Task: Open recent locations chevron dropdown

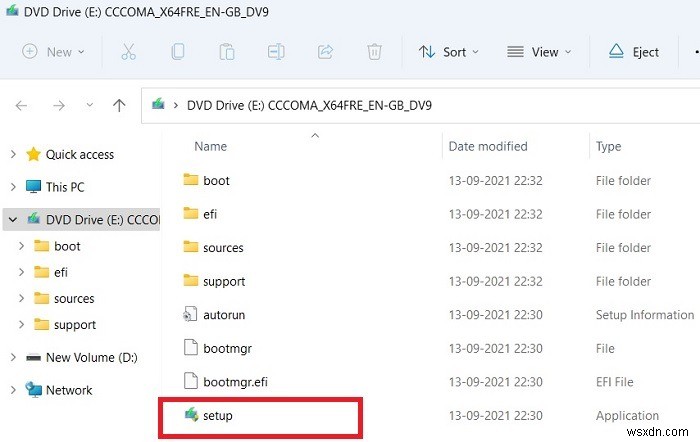Action: [x=90, y=105]
